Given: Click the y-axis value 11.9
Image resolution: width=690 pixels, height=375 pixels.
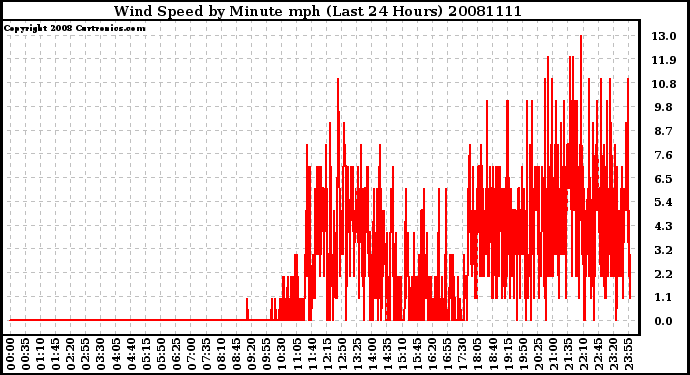Looking at the screenshot, I should click(664, 60).
